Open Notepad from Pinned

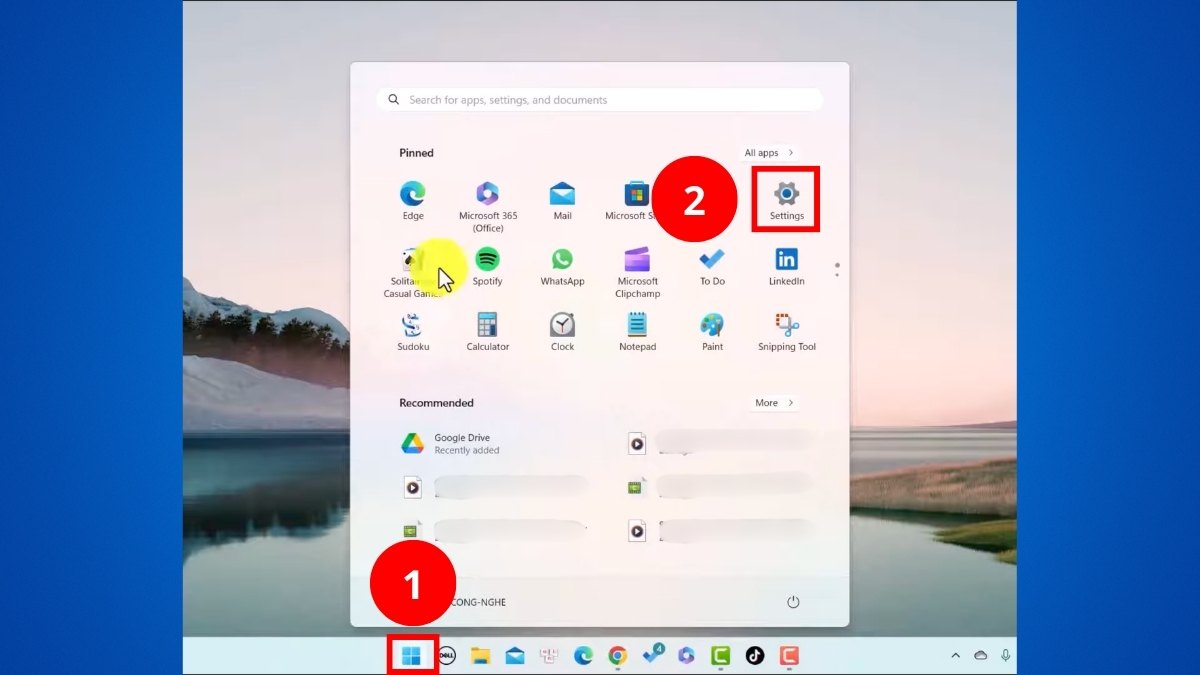point(637,332)
